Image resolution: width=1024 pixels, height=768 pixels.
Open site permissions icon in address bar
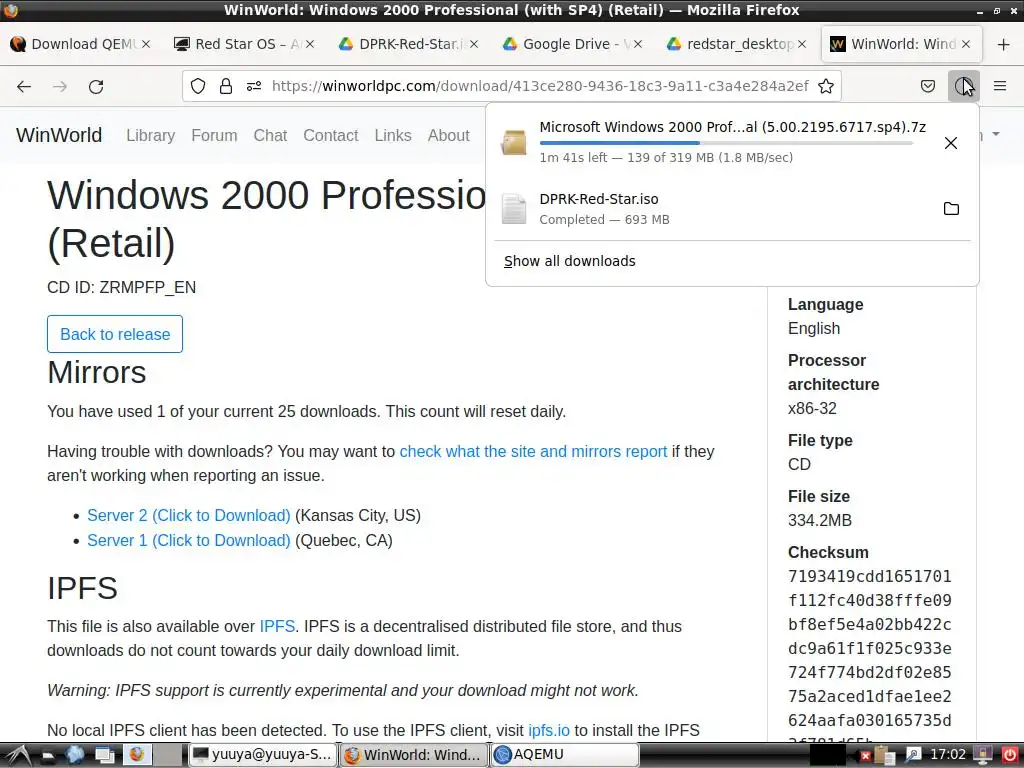pos(254,86)
